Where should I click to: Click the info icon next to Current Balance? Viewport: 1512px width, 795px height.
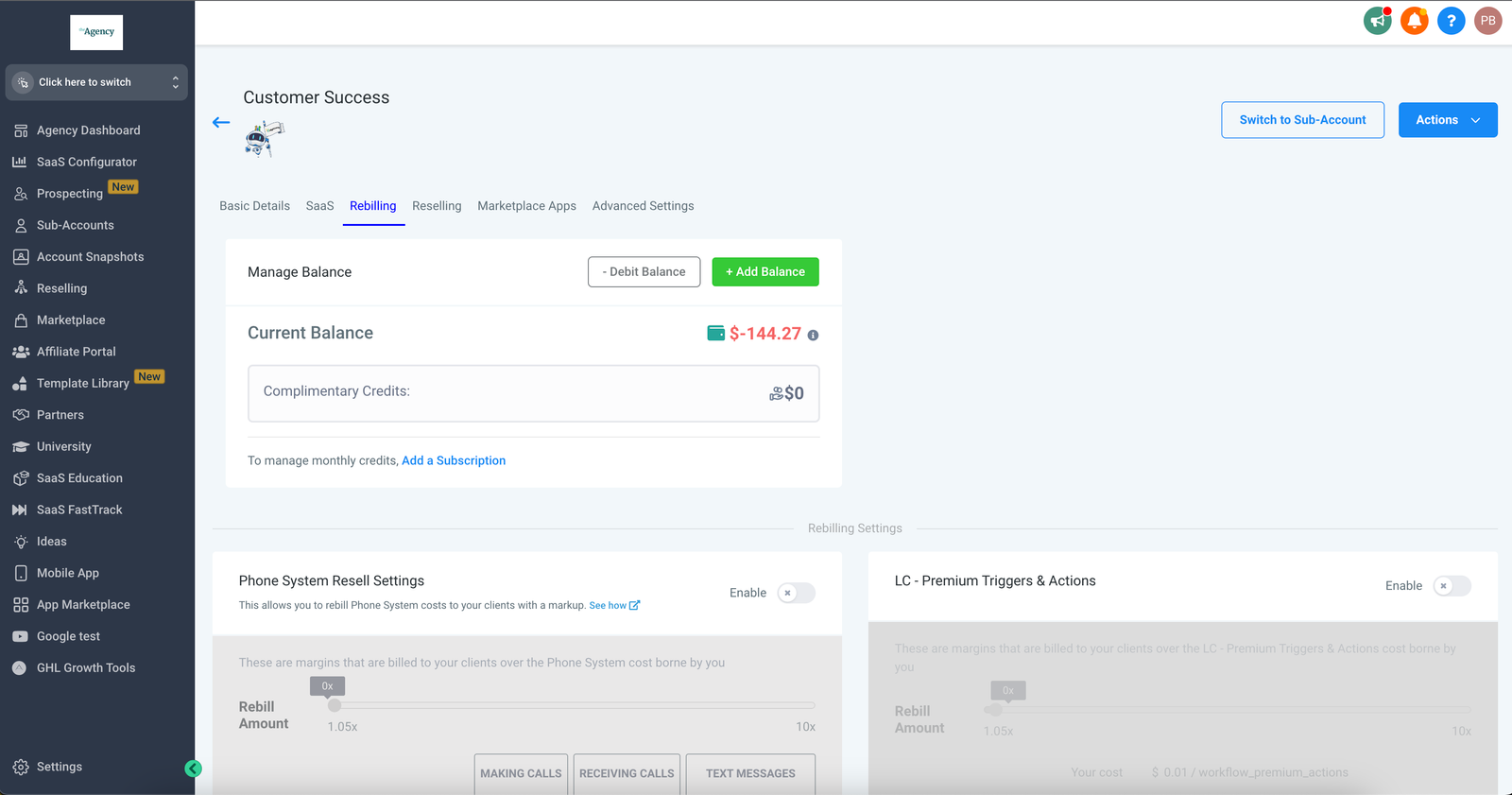813,335
